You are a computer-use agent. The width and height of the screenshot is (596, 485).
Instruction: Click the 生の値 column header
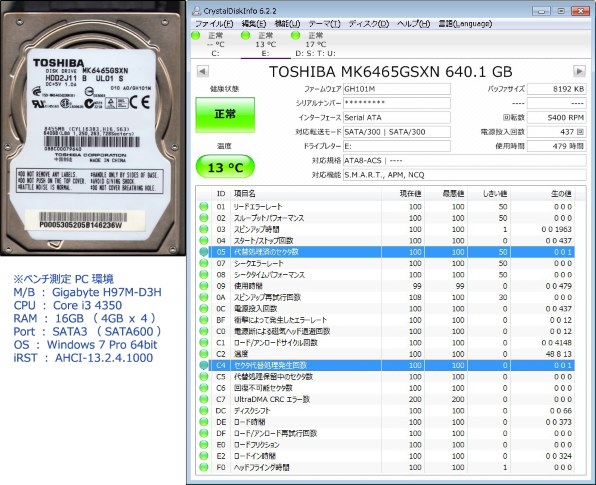tap(542, 194)
